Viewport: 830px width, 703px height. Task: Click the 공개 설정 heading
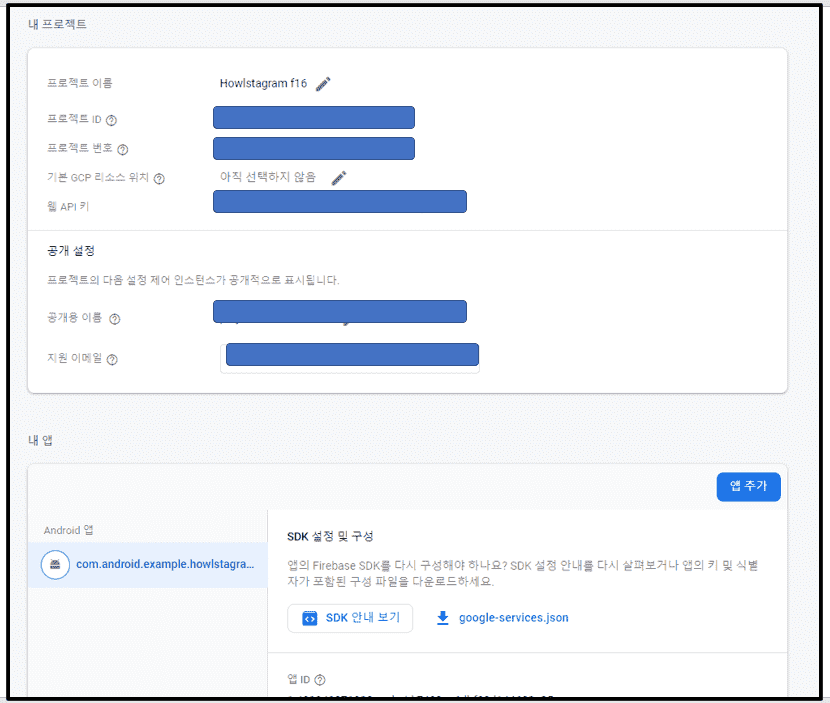[x=71, y=251]
